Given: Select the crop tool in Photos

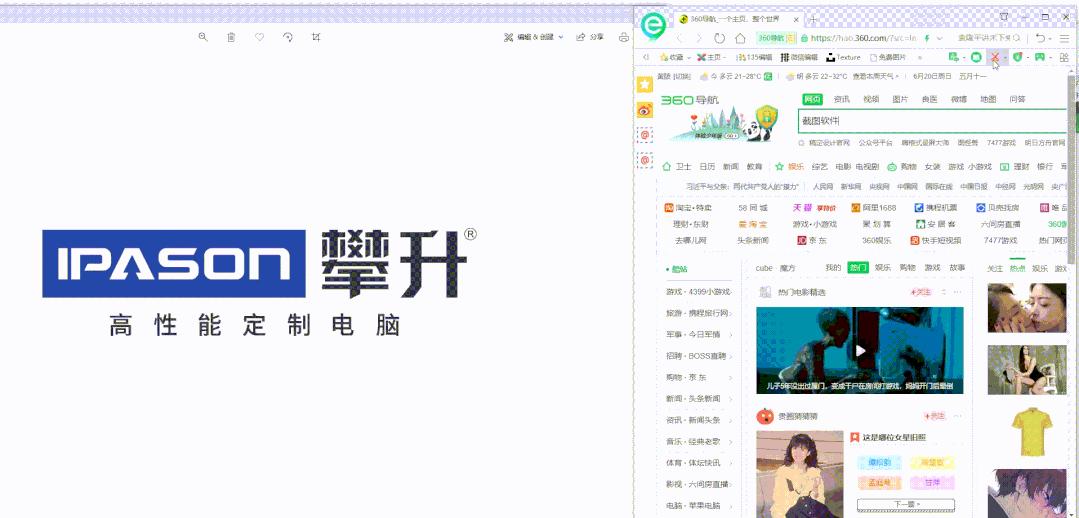Looking at the screenshot, I should (316, 37).
